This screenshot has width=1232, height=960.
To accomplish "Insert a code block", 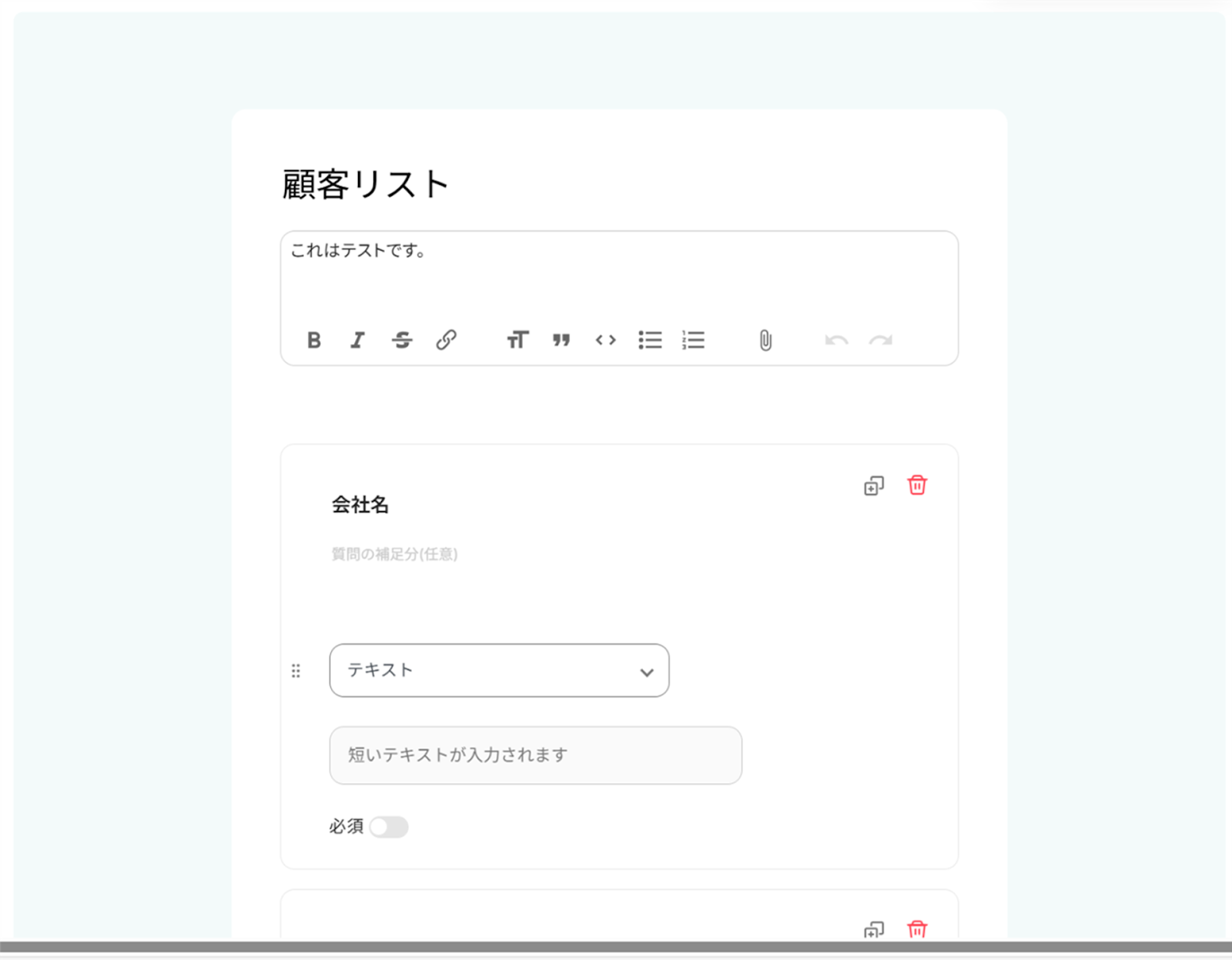I will pyautogui.click(x=606, y=340).
